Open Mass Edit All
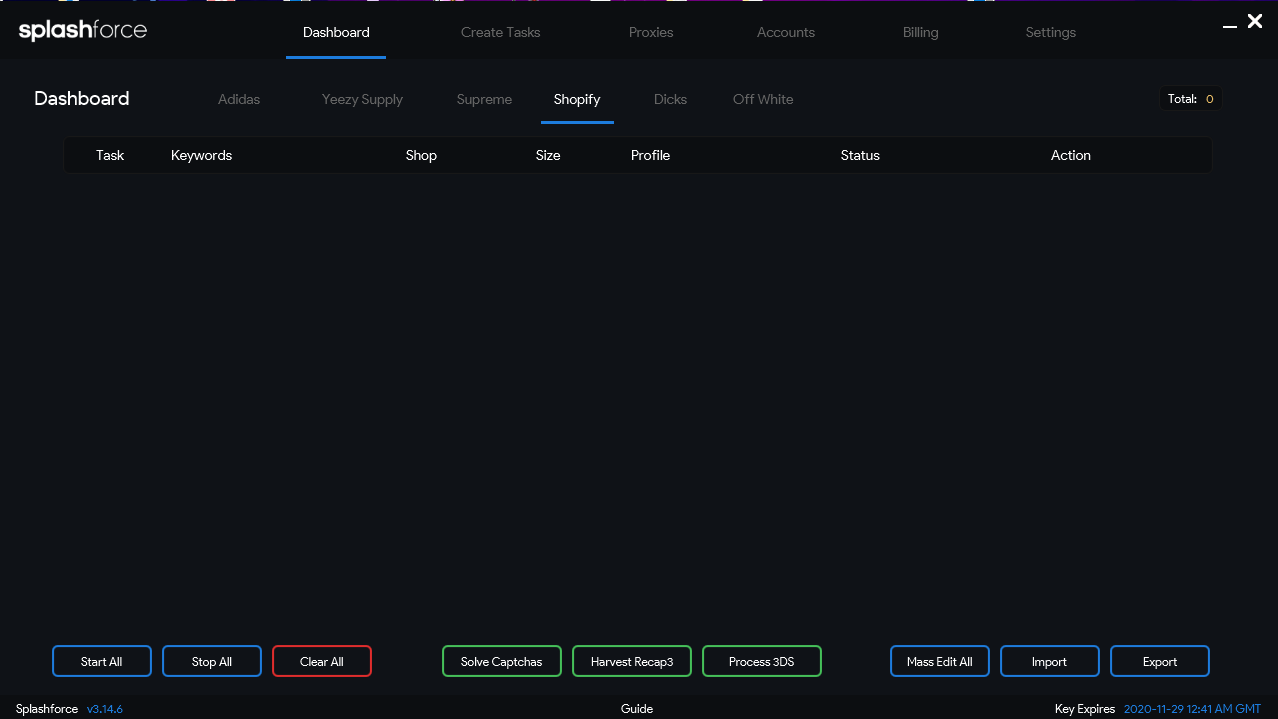The image size is (1278, 719). 939,661
